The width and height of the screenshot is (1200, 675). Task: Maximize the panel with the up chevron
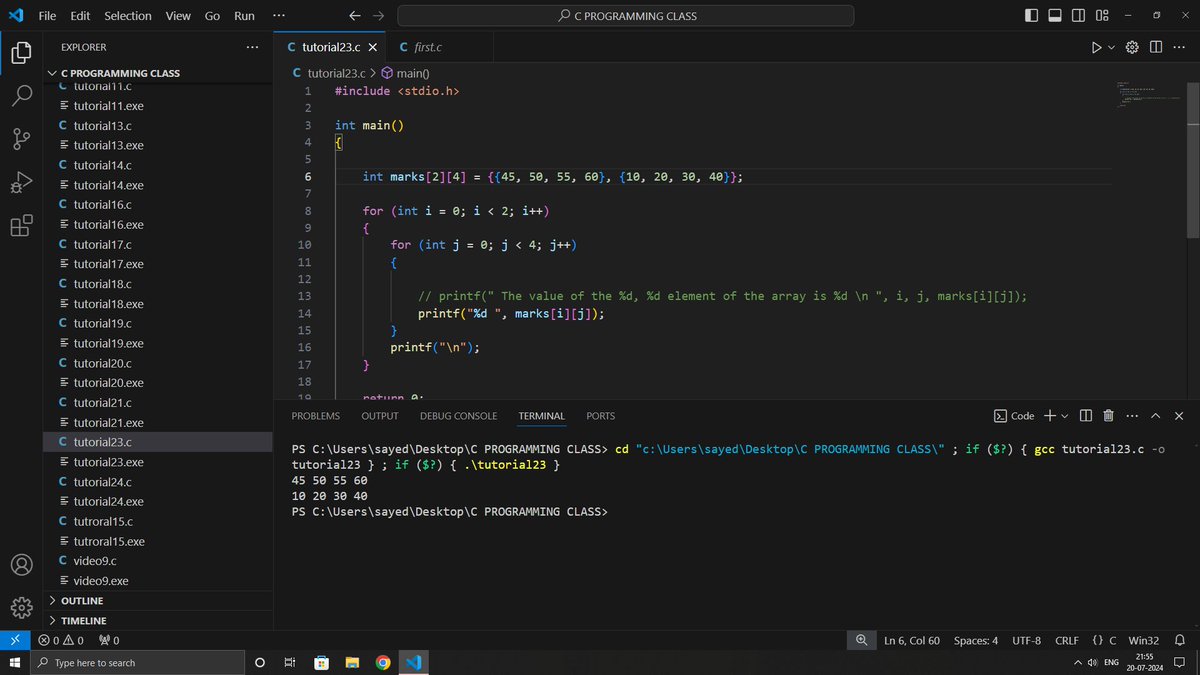[1155, 416]
